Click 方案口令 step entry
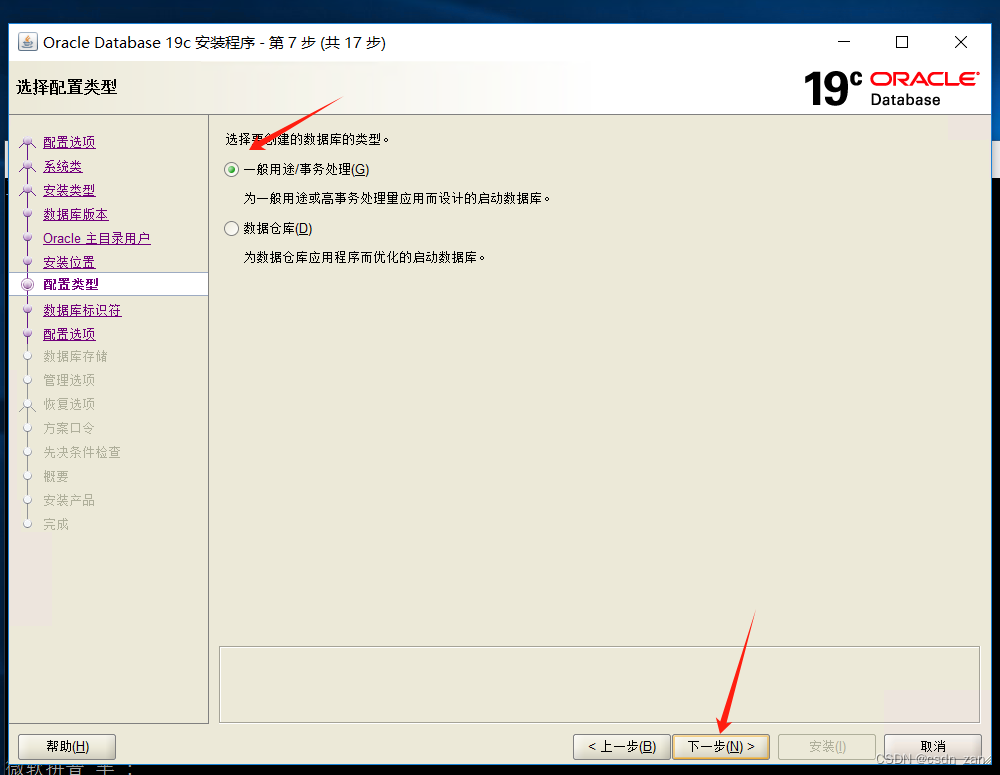Screen dimensions: 1000x775 pyautogui.click(x=68, y=428)
